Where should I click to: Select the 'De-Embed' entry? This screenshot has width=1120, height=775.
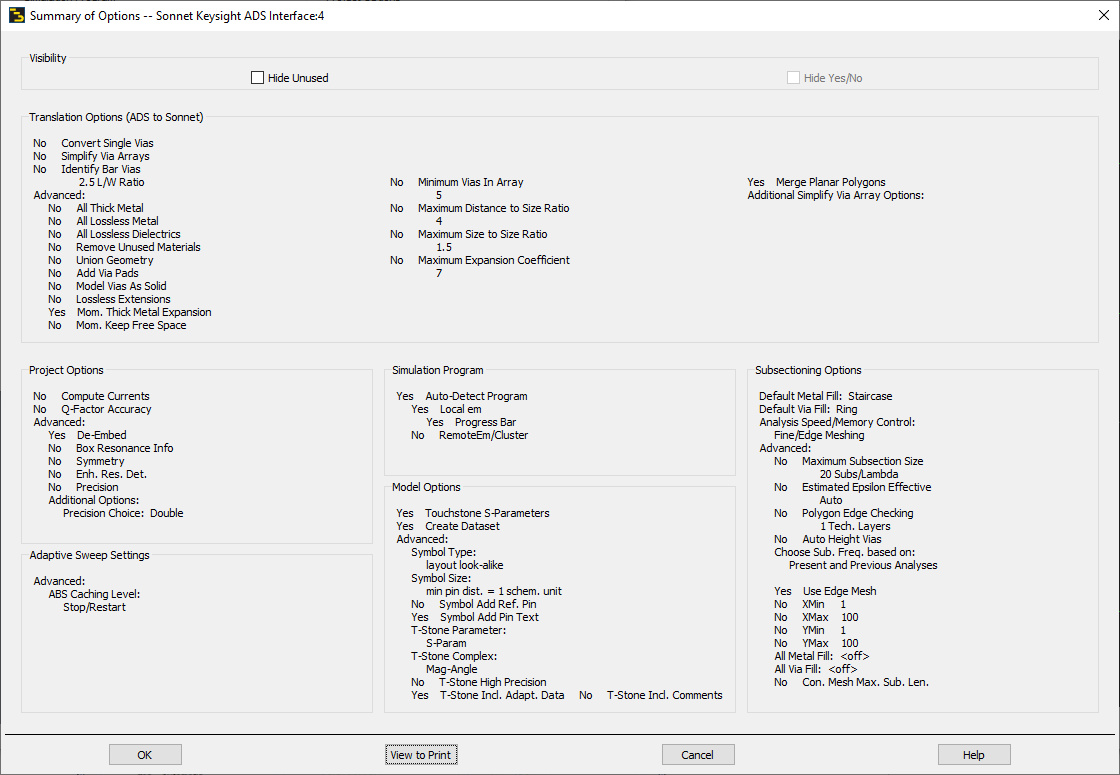[x=101, y=435]
